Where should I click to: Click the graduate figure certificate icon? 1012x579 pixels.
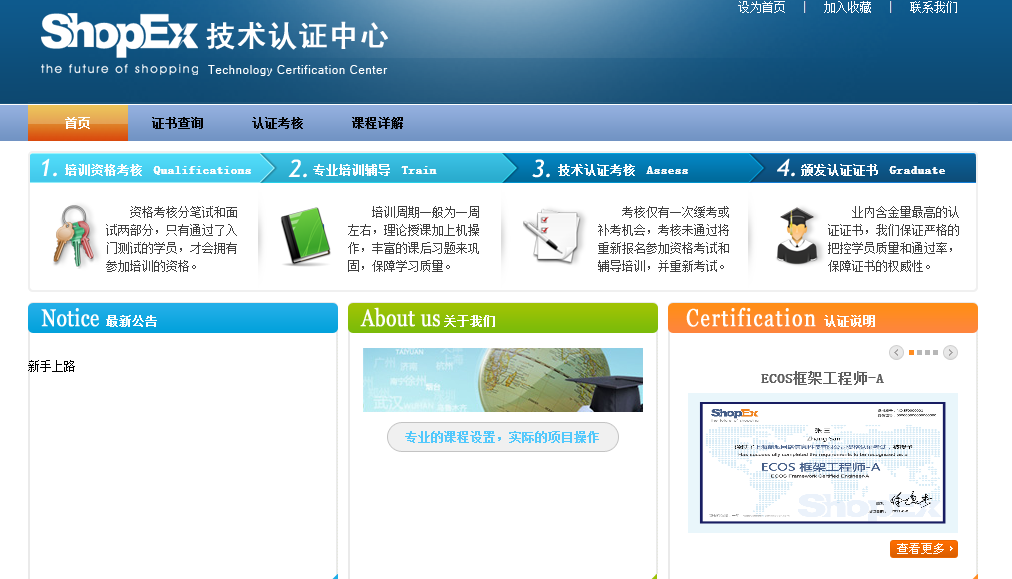click(797, 236)
